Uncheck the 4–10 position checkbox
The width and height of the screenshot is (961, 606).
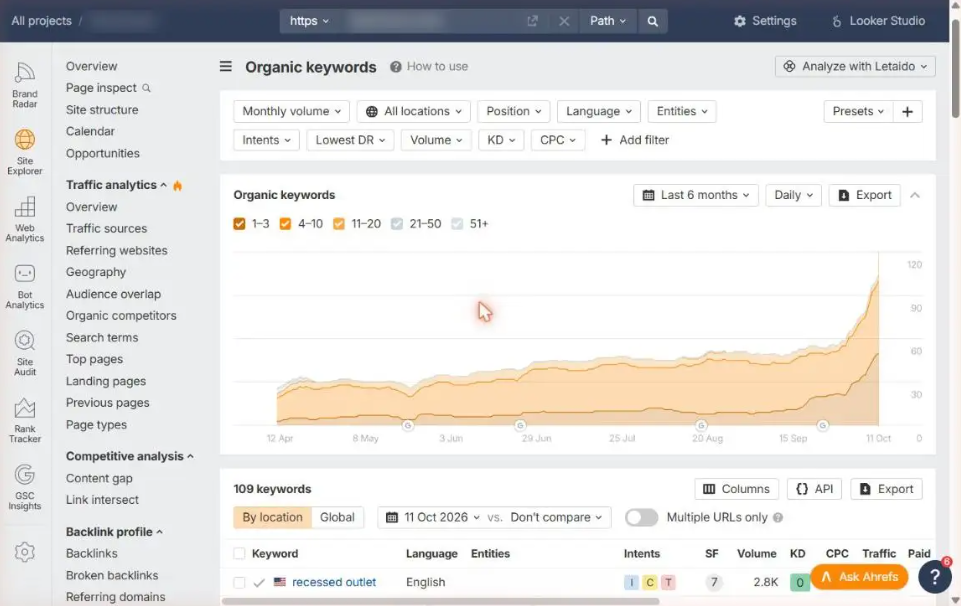(285, 224)
